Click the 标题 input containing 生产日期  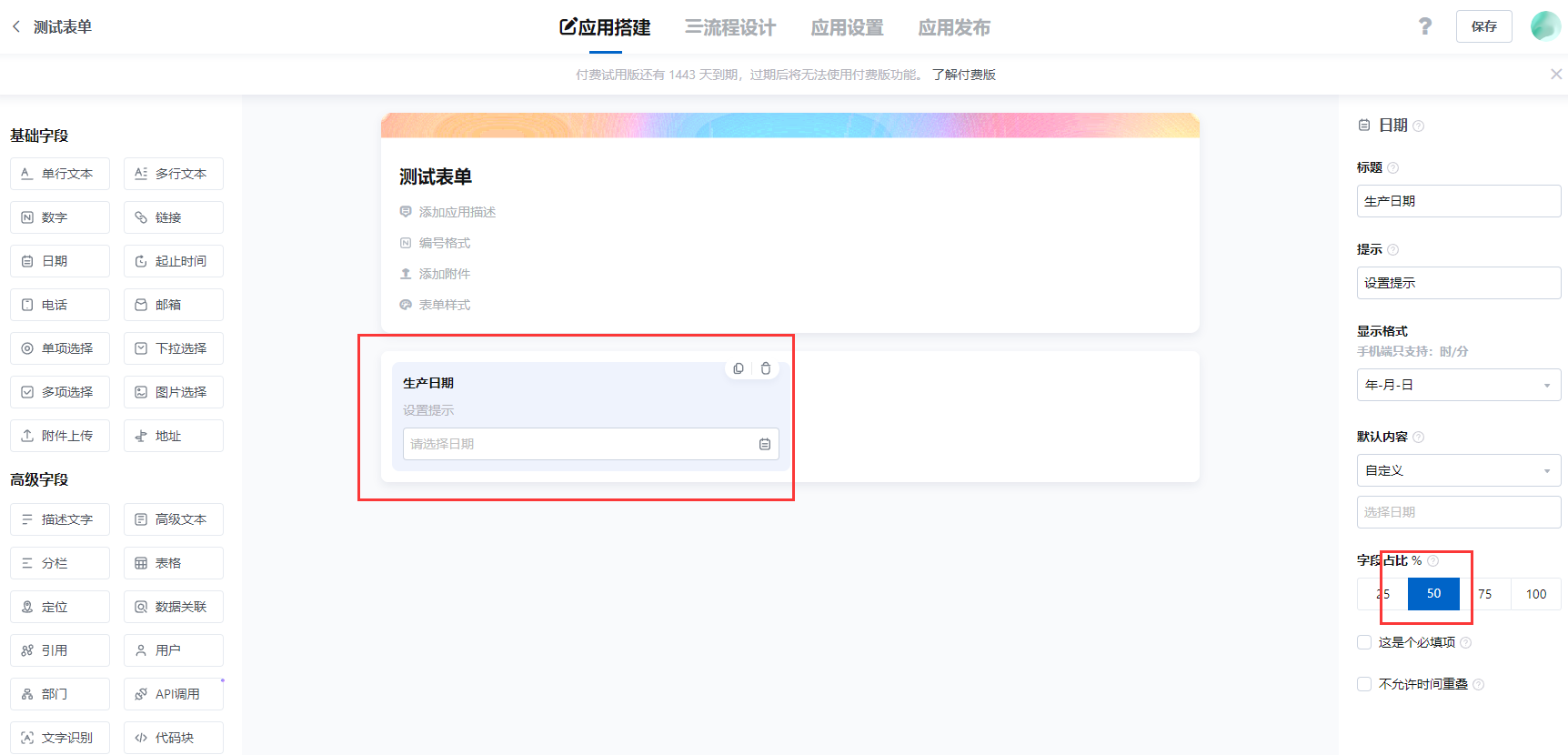click(1458, 201)
